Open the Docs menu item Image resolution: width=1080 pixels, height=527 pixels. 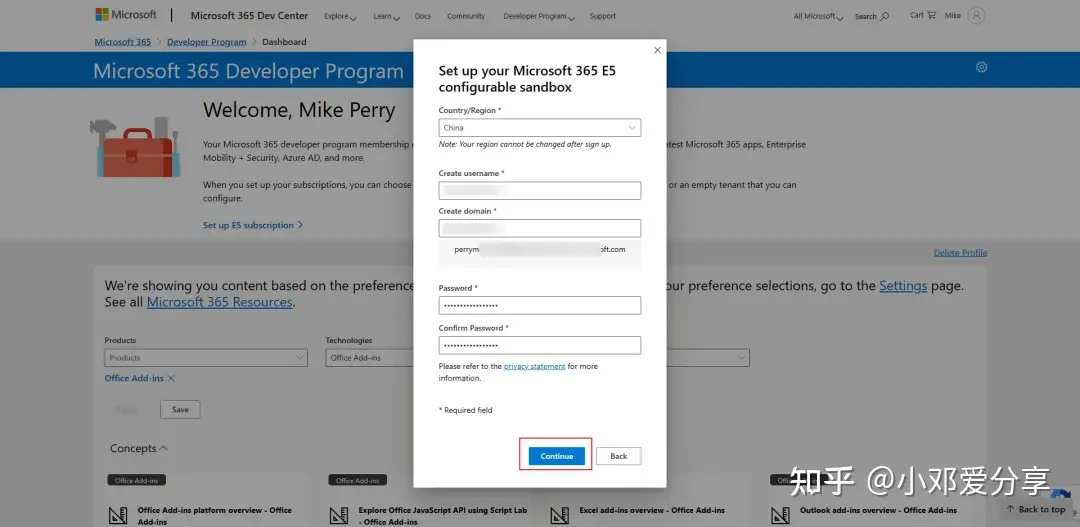tap(423, 16)
